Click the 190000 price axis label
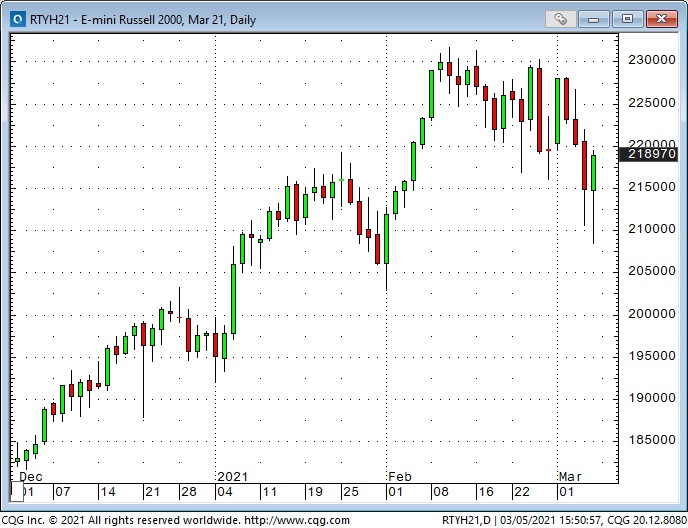Viewport: 688px width, 528px height. 652,398
